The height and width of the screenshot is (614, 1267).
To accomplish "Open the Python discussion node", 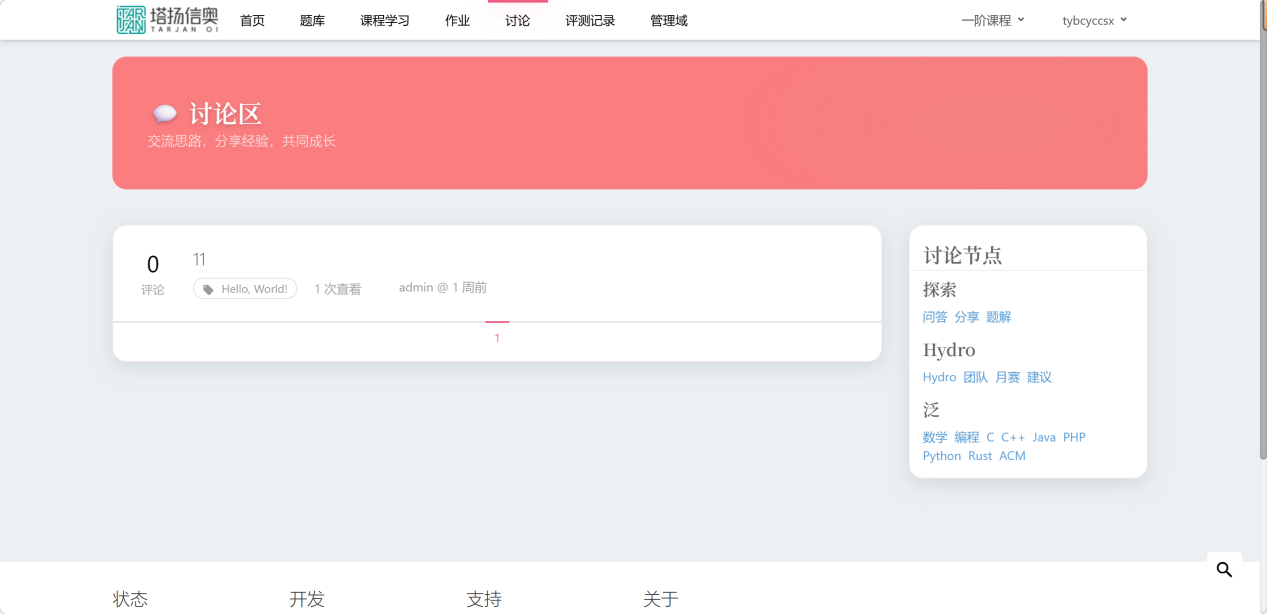I will [x=941, y=455].
